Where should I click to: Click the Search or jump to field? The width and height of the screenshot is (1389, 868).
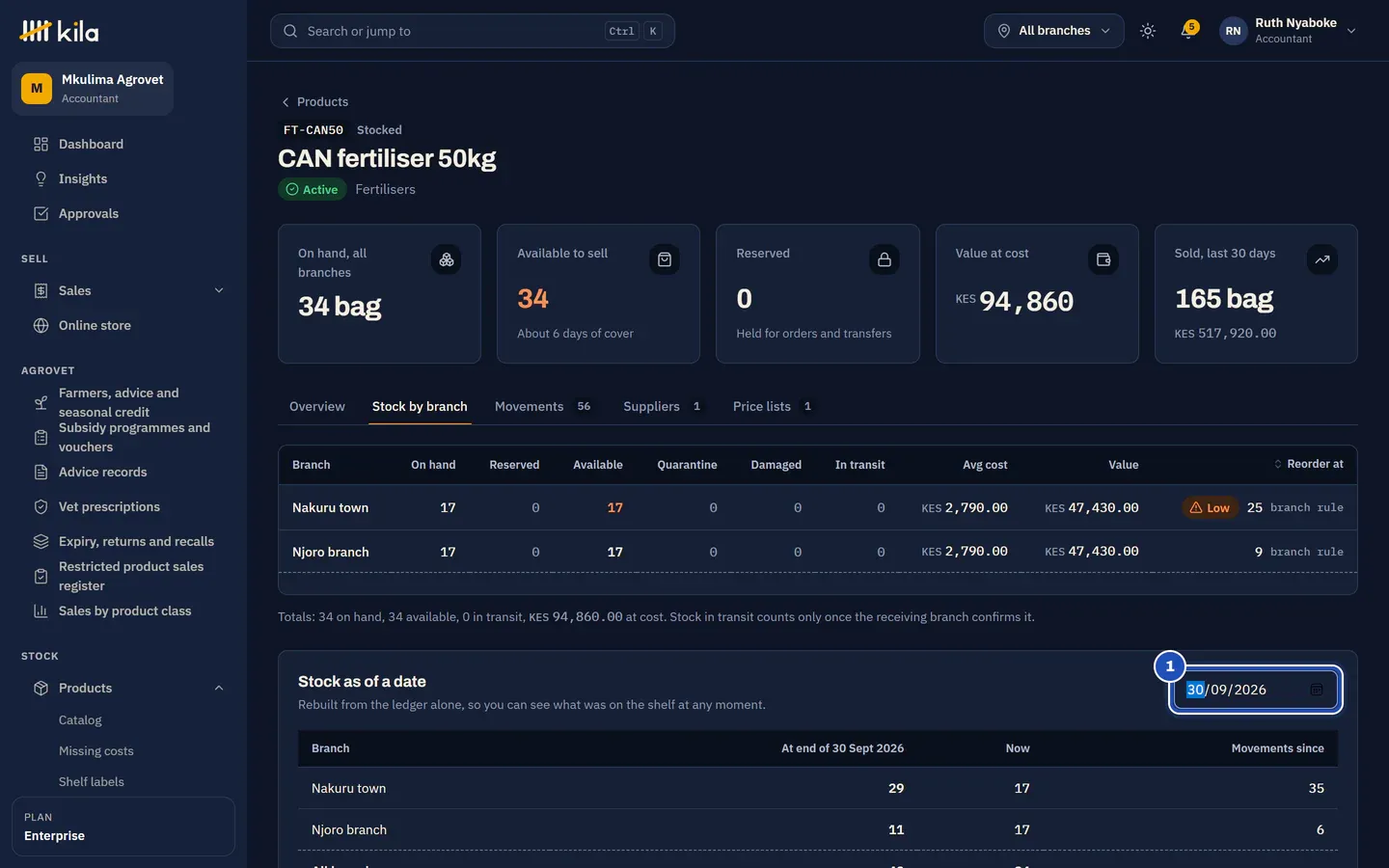(x=473, y=31)
